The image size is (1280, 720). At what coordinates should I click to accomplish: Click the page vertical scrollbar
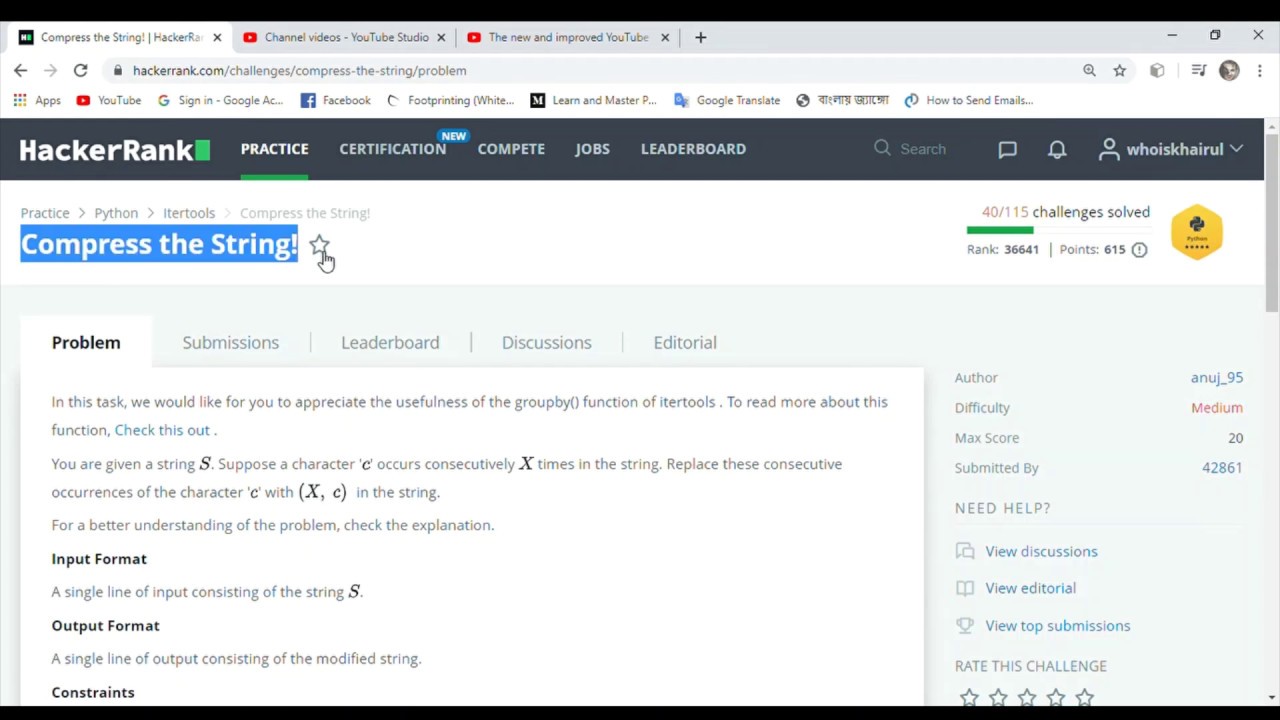pyautogui.click(x=1272, y=225)
